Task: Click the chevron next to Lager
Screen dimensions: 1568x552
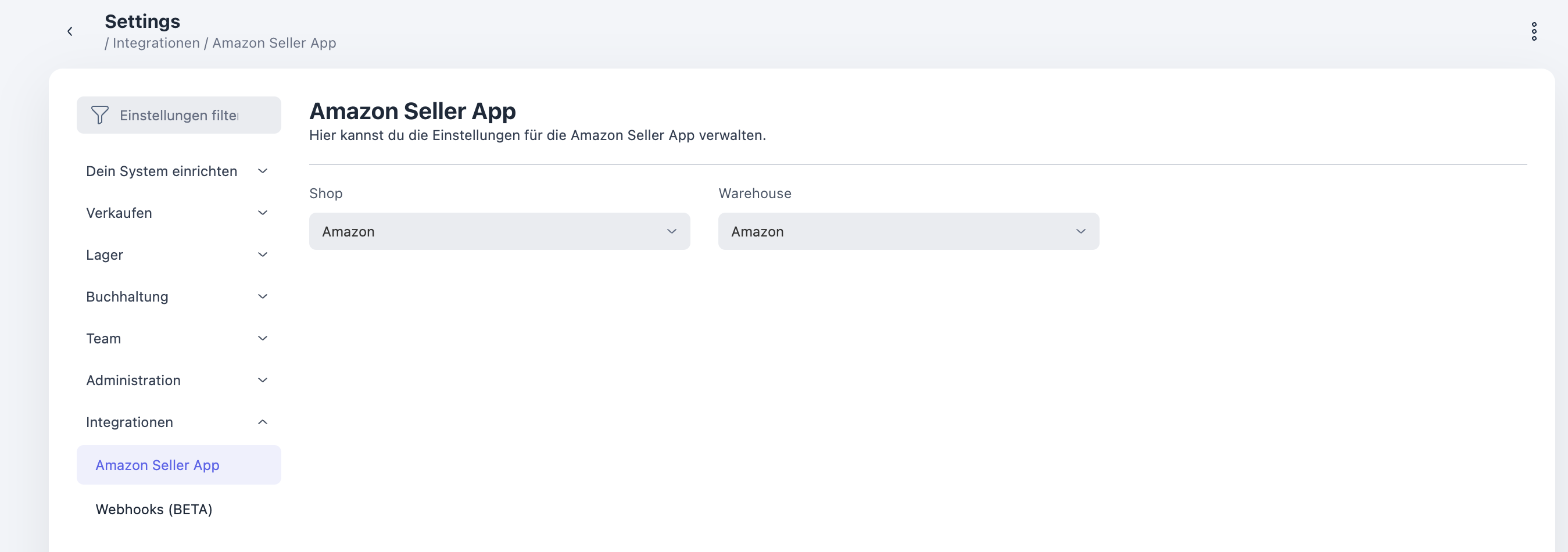Action: tap(262, 255)
